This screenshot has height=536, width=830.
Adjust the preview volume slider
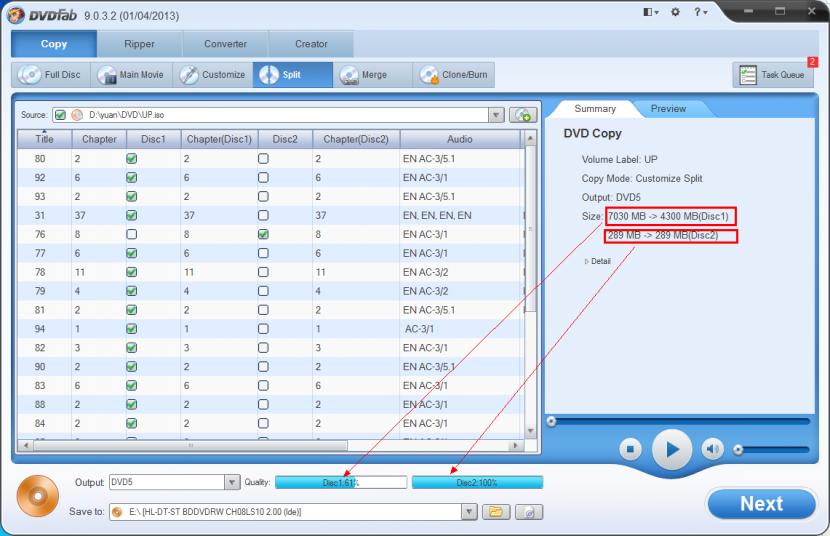point(738,450)
